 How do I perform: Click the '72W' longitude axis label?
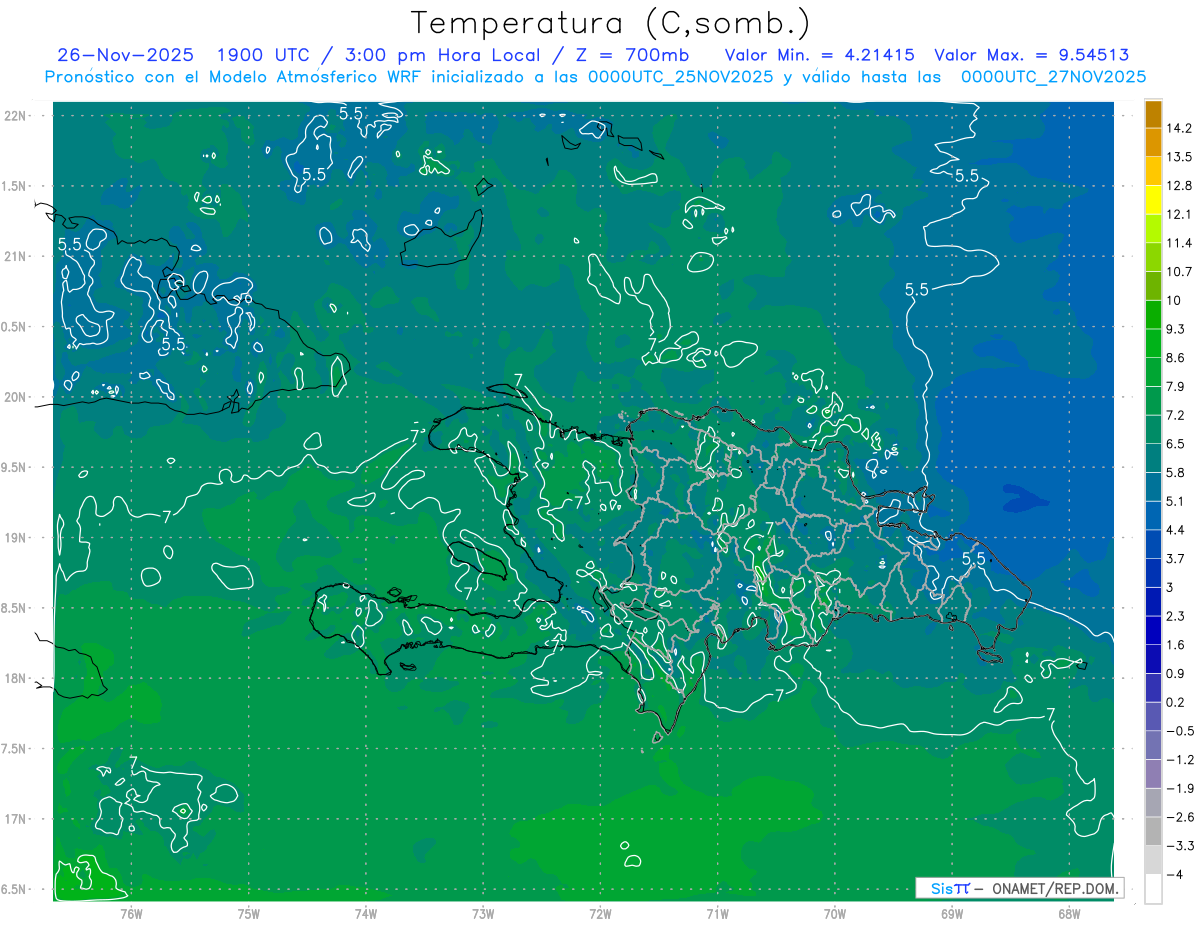pyautogui.click(x=600, y=914)
